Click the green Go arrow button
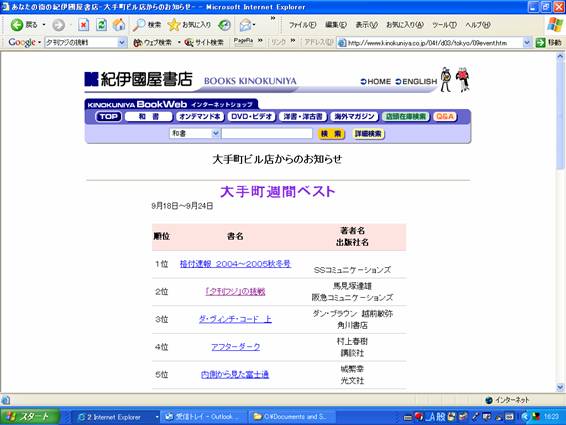 click(540, 43)
